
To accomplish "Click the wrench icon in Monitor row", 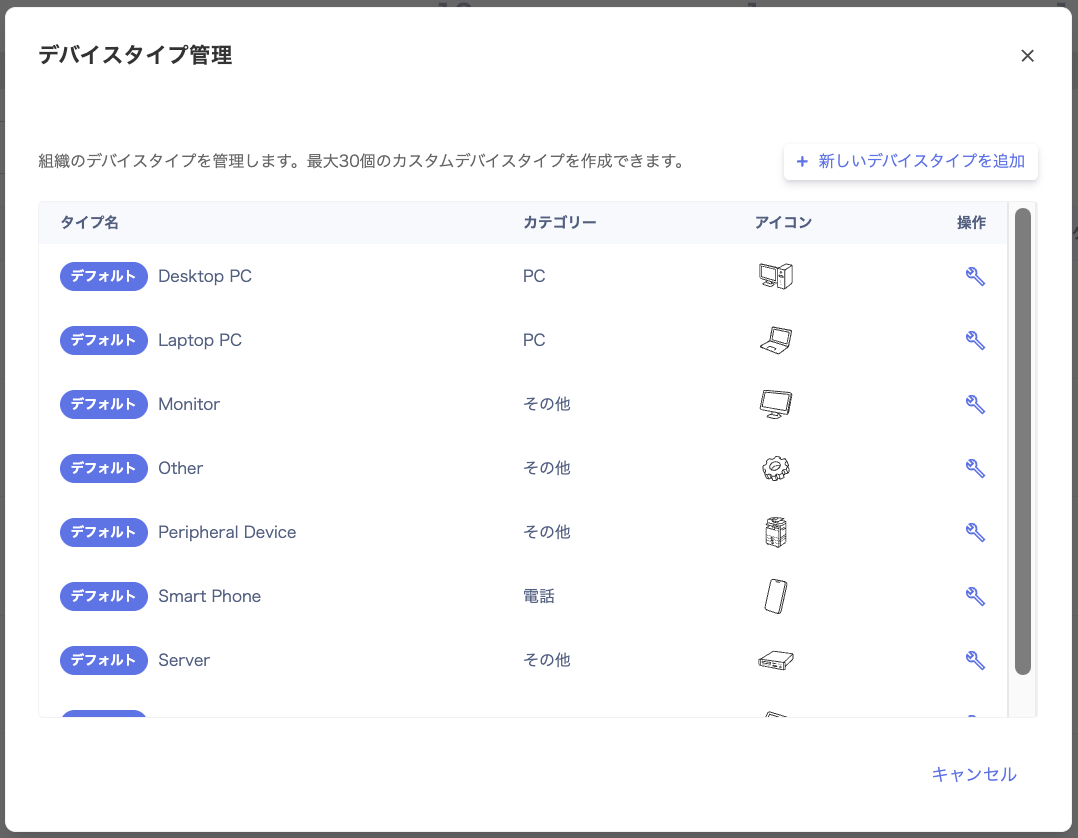I will tap(975, 404).
